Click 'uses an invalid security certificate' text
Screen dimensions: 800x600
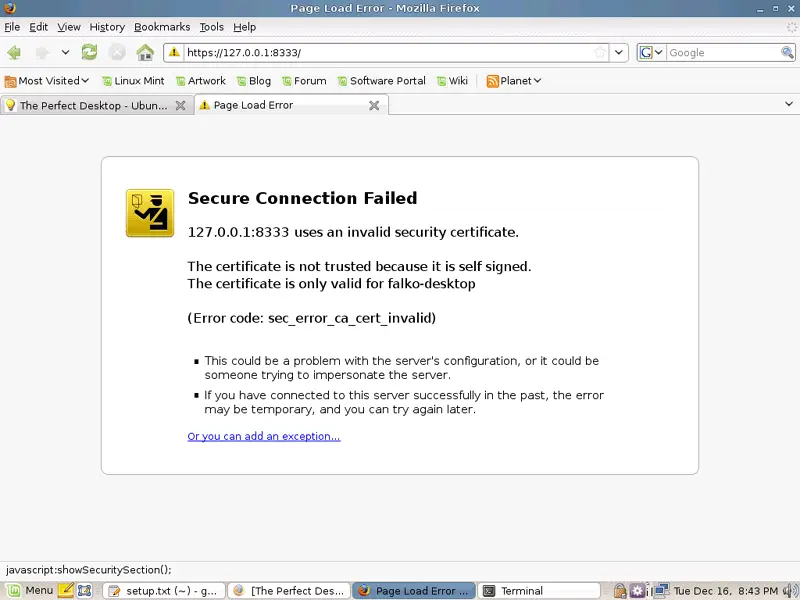pos(406,232)
